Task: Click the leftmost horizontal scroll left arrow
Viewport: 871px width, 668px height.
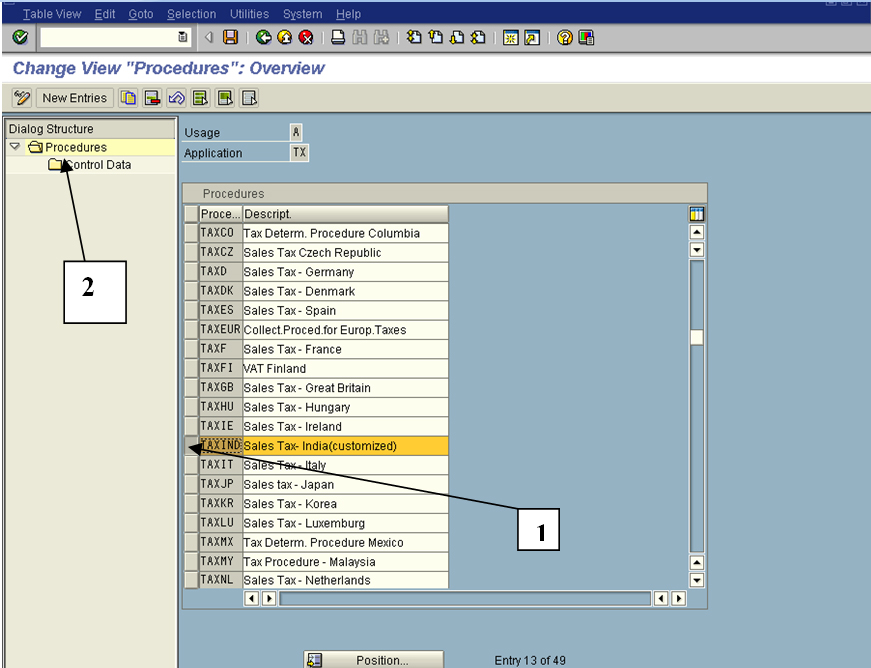Action: (252, 598)
